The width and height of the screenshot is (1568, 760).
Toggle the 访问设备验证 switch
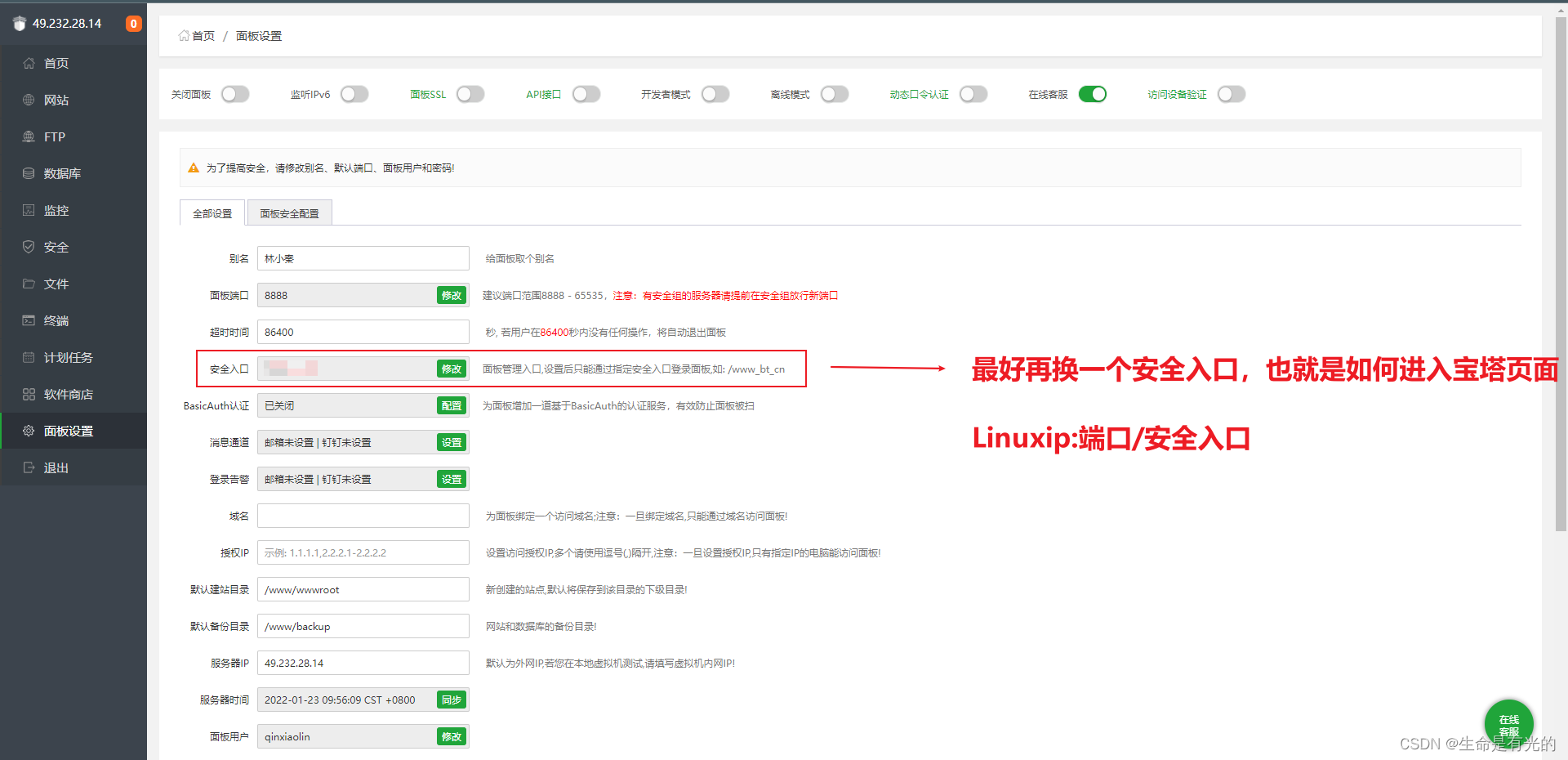pyautogui.click(x=1232, y=94)
